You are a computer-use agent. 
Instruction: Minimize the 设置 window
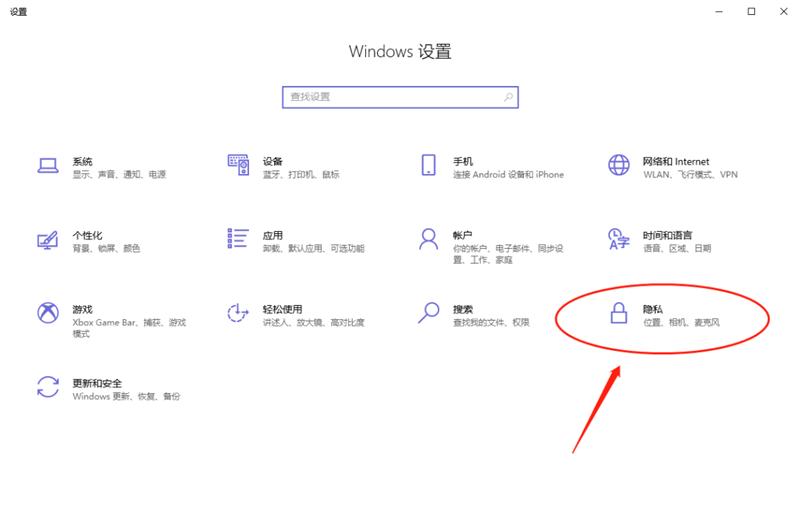[719, 11]
